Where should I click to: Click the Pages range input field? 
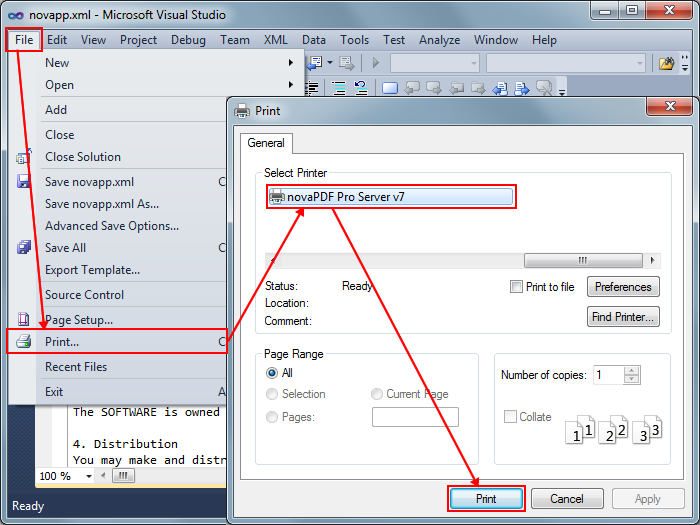415,417
